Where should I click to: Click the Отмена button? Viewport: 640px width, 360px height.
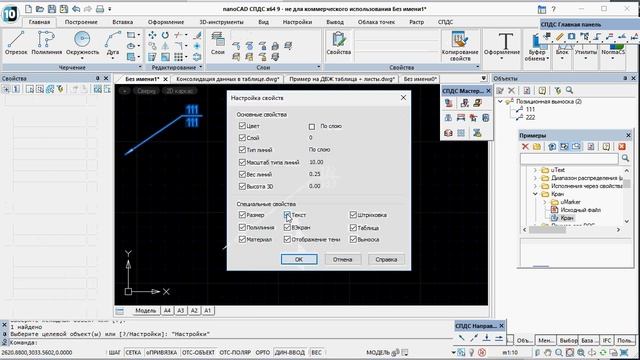point(342,259)
